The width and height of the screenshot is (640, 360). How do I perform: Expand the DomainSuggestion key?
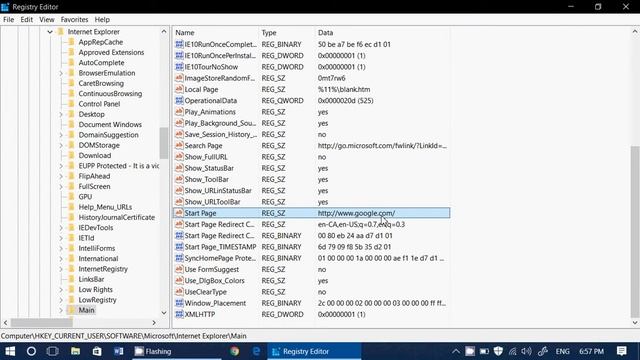coord(61,135)
